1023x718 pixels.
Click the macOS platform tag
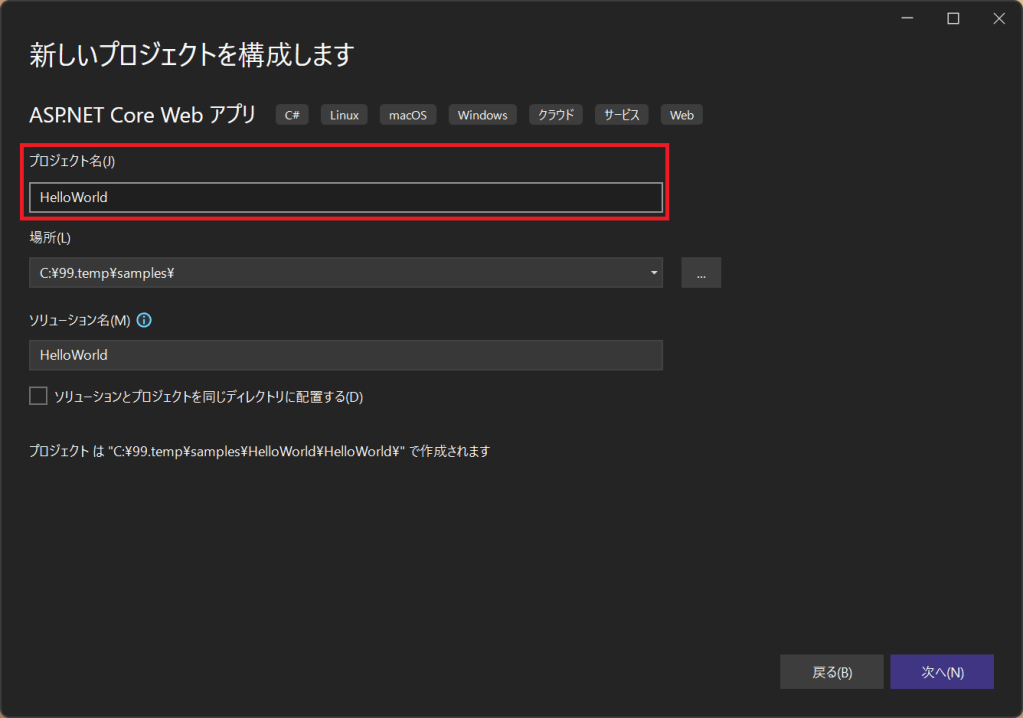click(408, 115)
